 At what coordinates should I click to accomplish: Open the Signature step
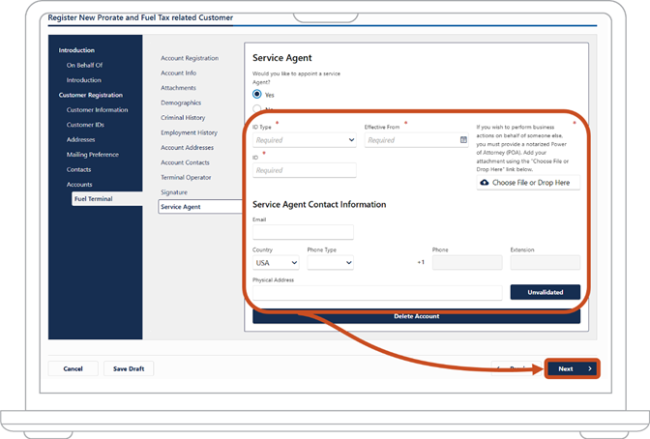tap(174, 192)
